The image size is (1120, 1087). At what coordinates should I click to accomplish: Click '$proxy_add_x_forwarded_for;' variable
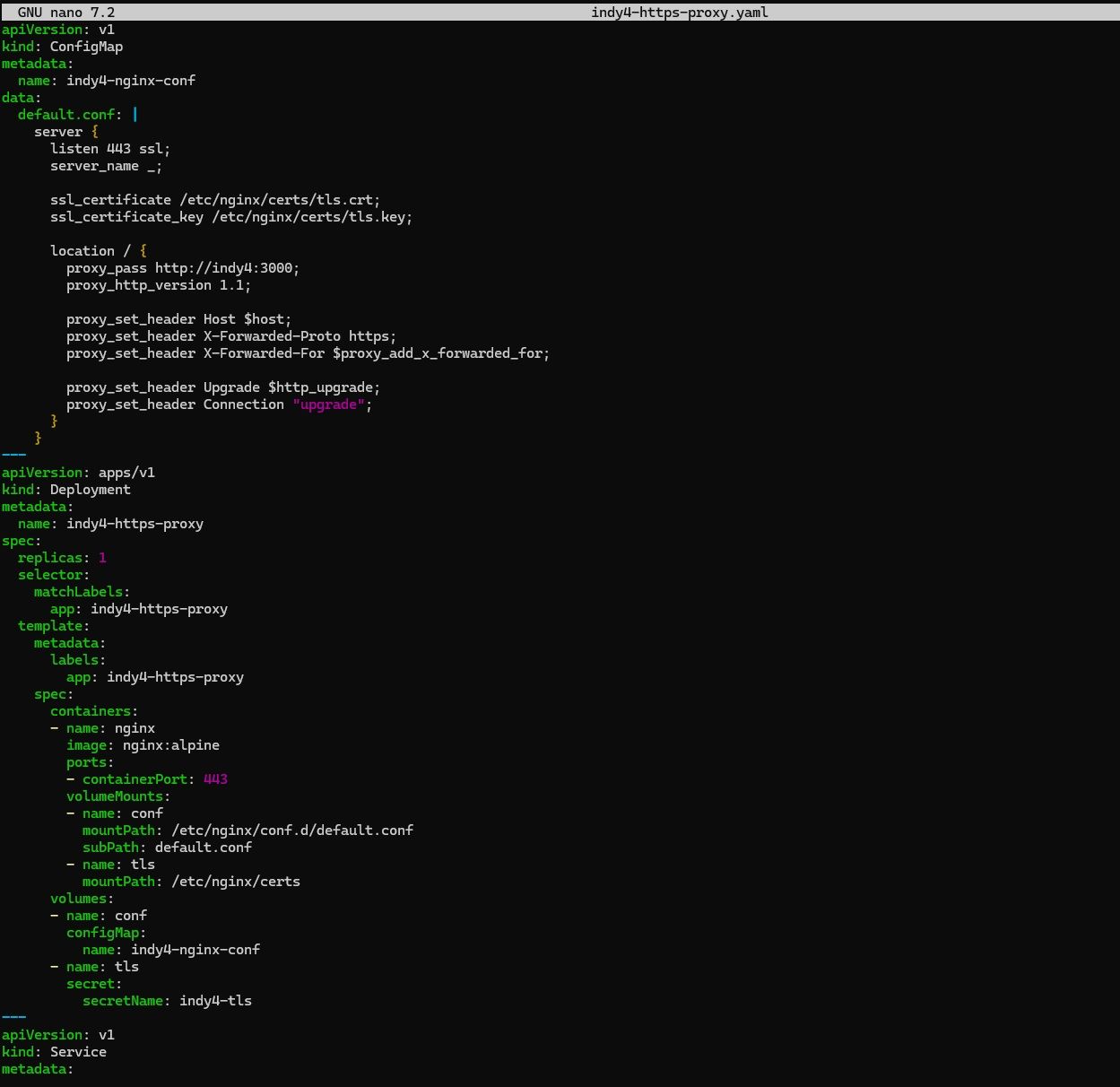(x=441, y=353)
